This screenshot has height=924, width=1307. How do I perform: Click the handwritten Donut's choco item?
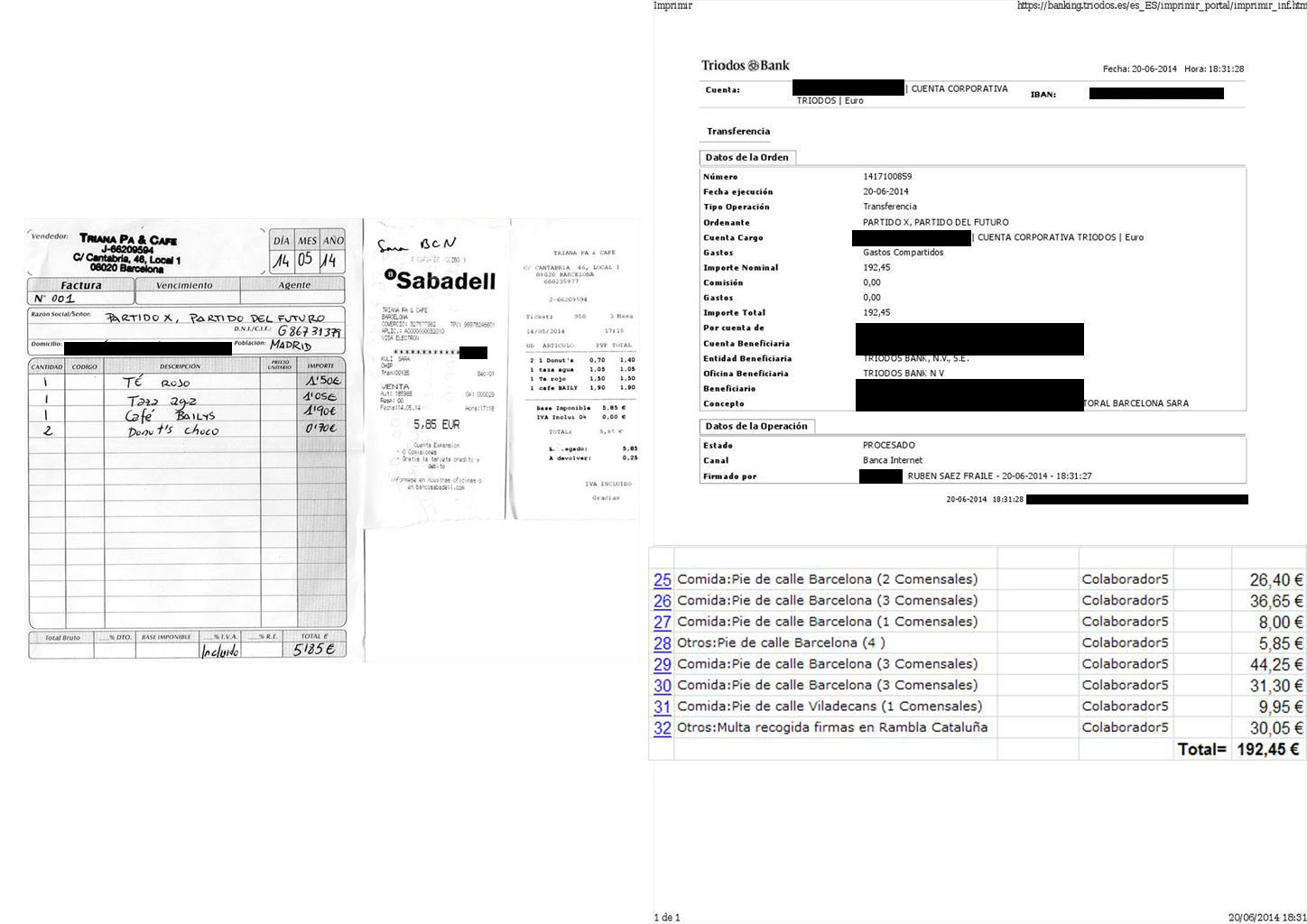173,430
